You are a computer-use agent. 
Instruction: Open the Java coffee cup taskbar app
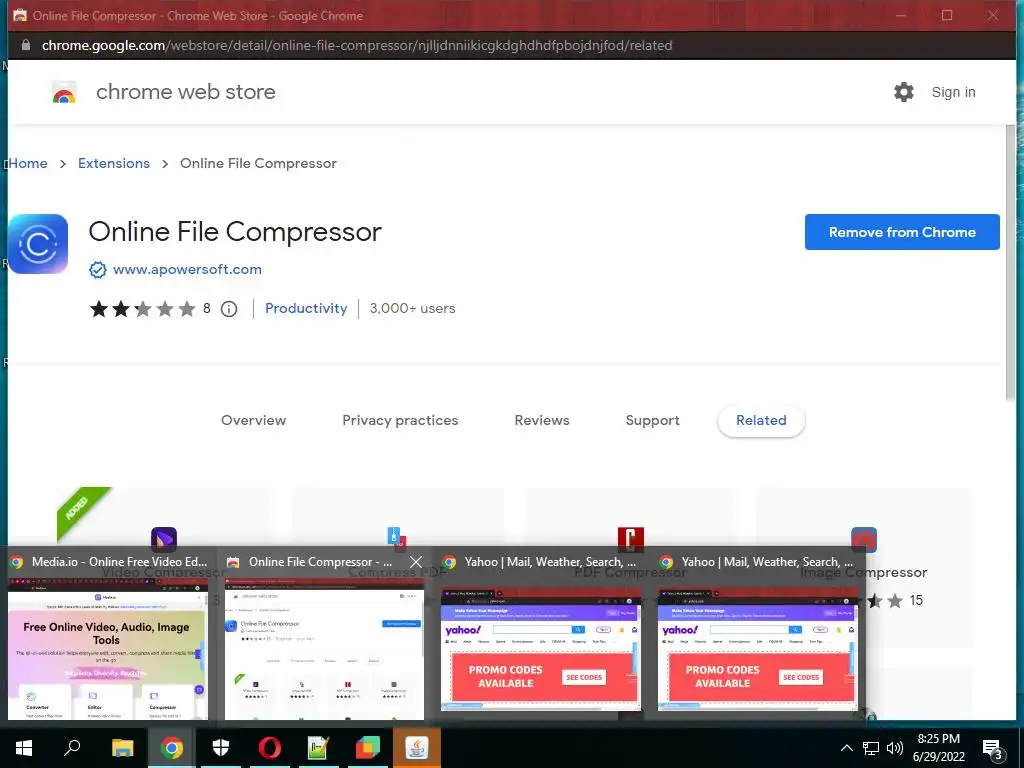tap(417, 748)
